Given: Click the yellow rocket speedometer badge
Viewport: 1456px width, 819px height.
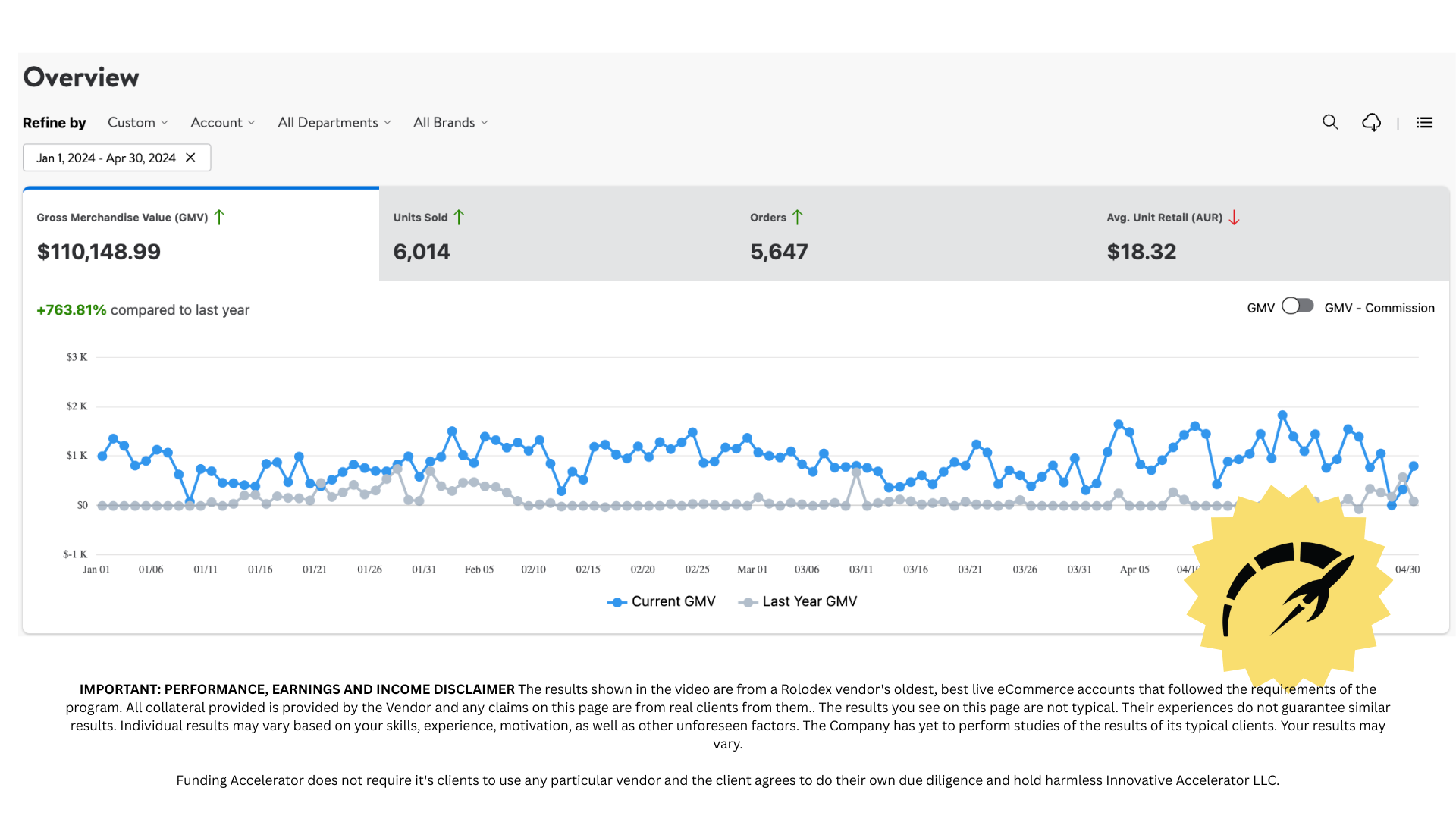Looking at the screenshot, I should (1289, 588).
